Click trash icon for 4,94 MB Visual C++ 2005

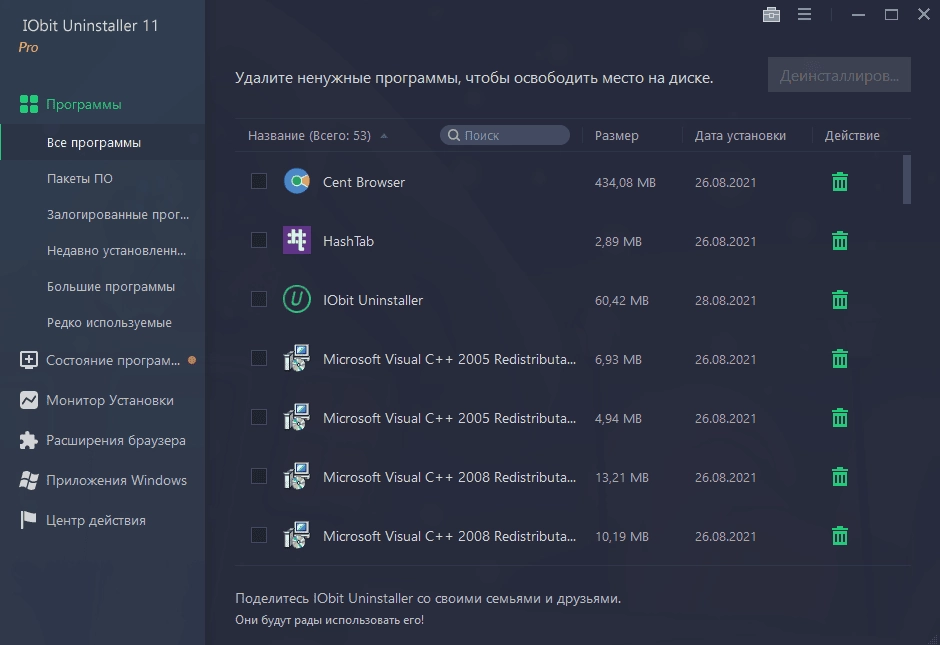840,417
